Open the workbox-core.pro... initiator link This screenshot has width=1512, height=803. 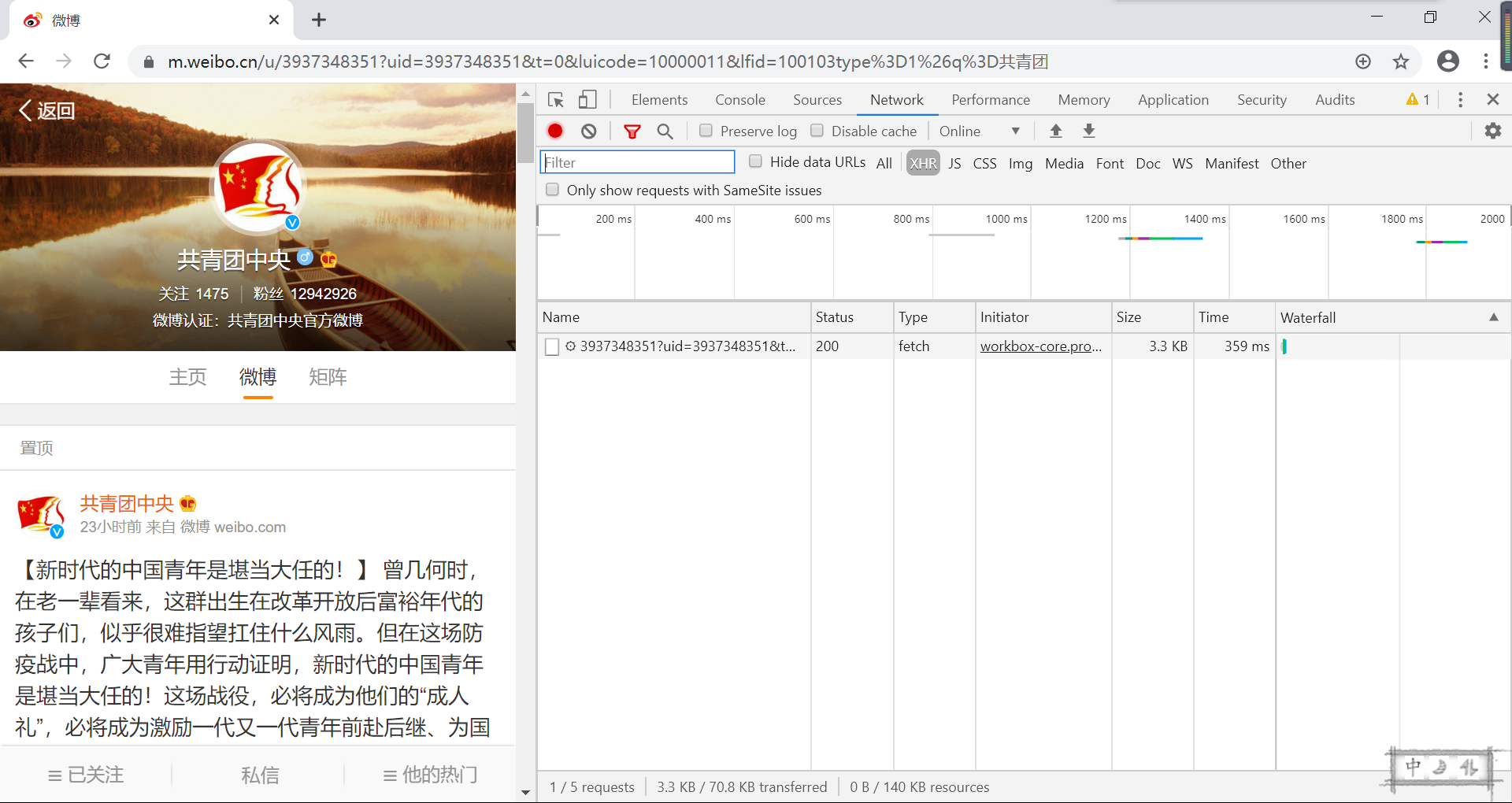[x=1041, y=346]
